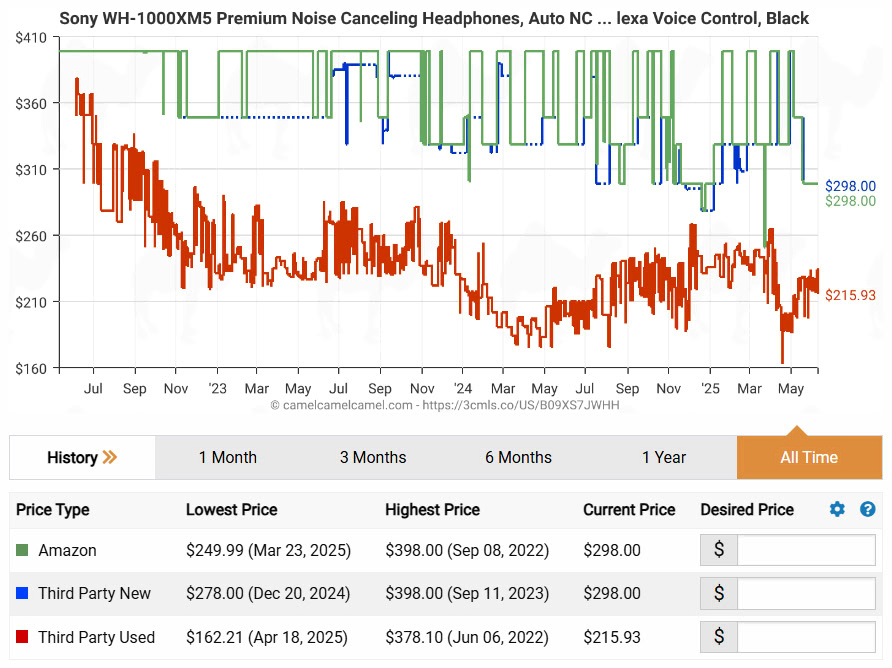Switch to the 1 Month tab
Image resolution: width=892 pixels, height=668 pixels.
tap(227, 458)
